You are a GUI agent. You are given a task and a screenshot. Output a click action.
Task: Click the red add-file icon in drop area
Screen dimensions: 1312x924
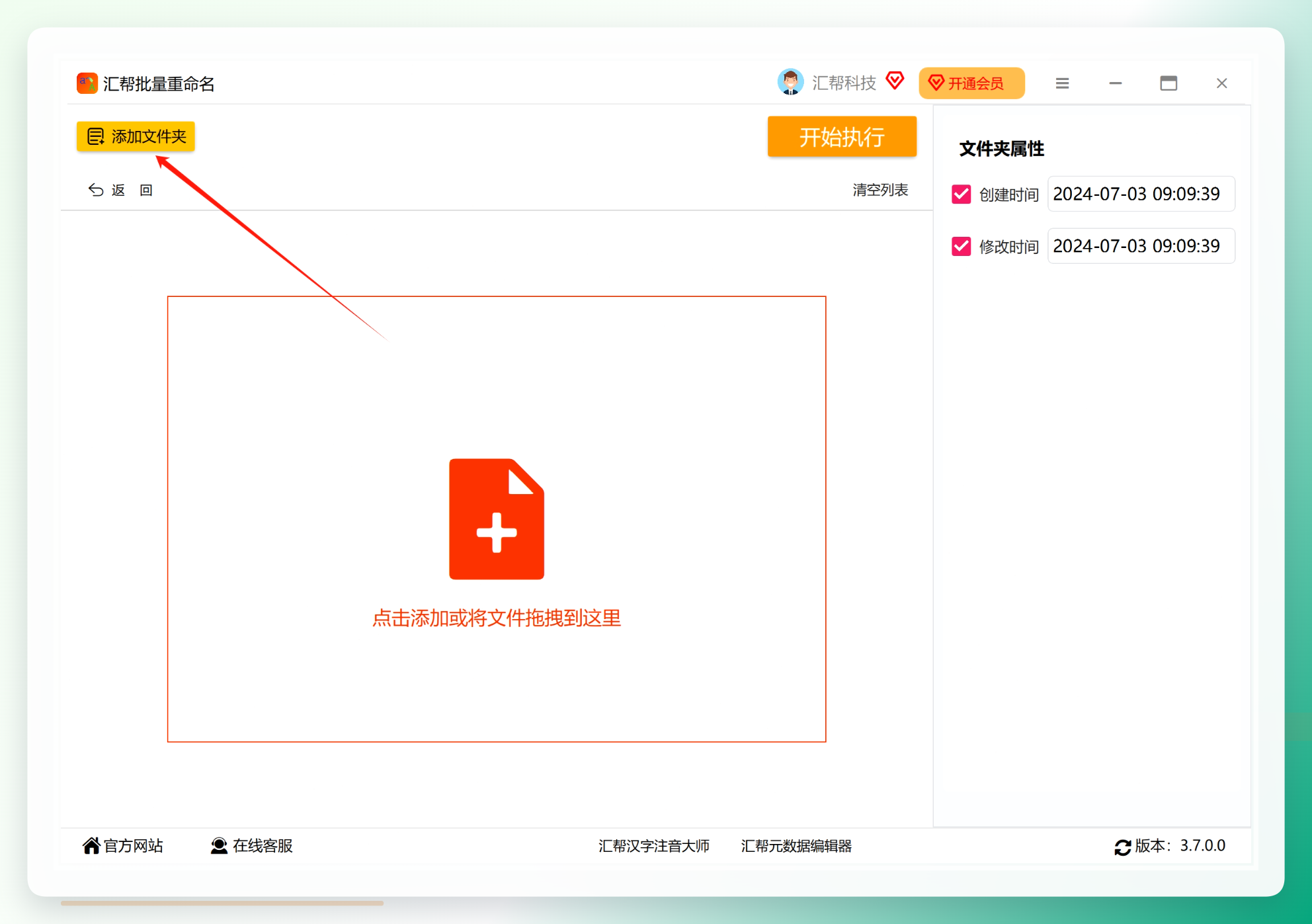point(497,519)
